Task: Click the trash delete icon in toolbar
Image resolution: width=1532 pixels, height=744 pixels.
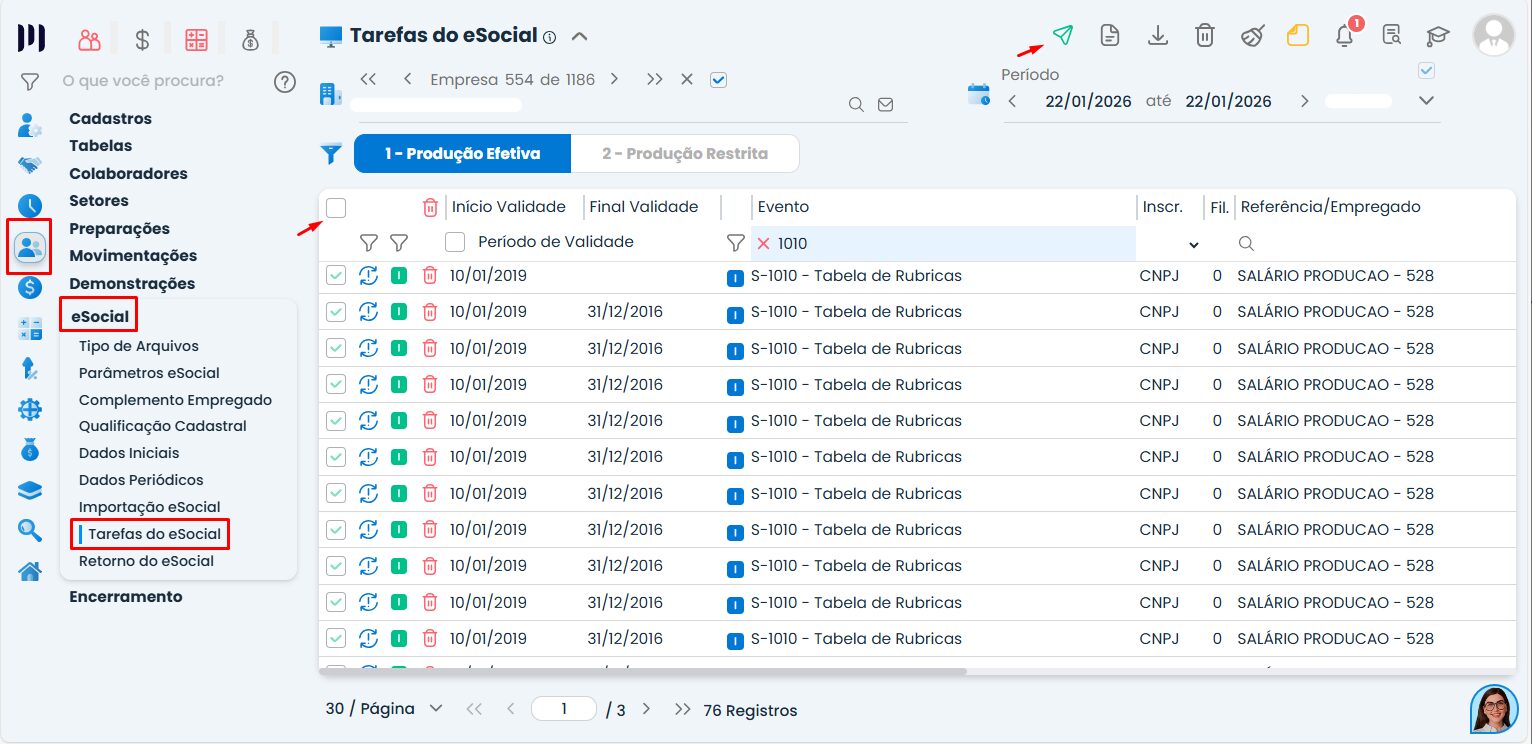Action: (1204, 34)
